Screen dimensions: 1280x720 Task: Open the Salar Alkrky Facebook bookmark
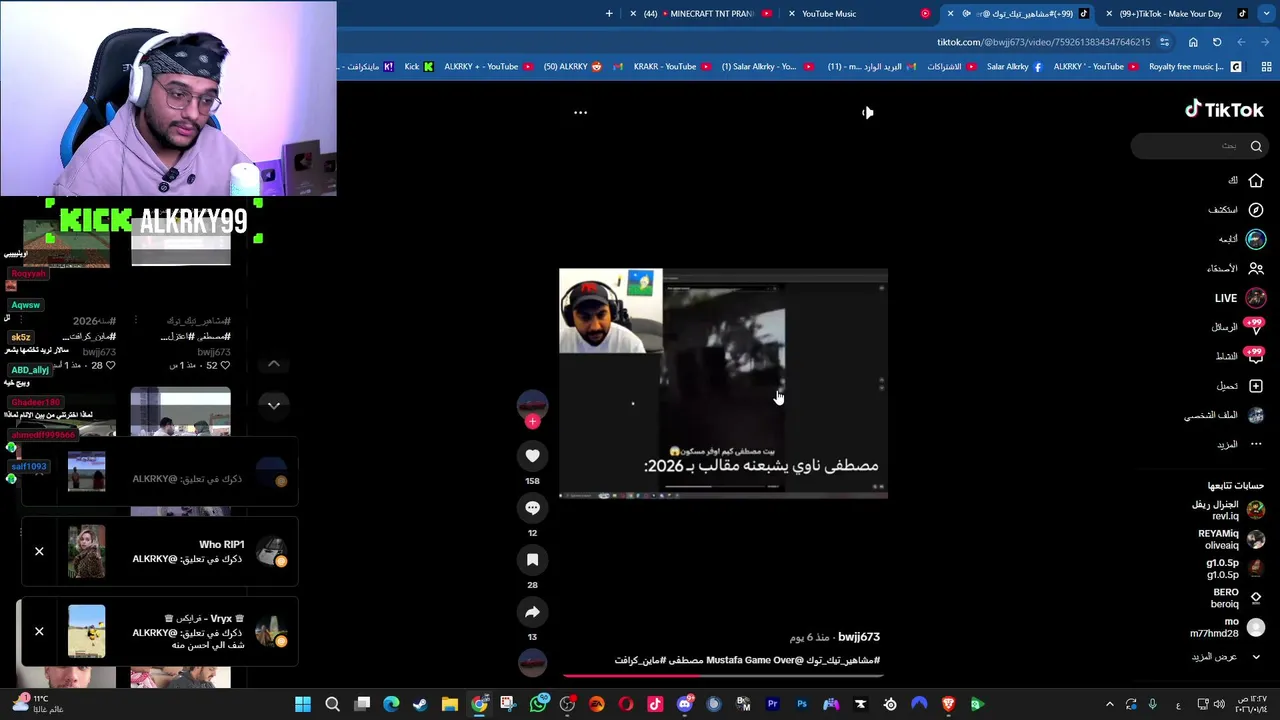[x=1014, y=67]
